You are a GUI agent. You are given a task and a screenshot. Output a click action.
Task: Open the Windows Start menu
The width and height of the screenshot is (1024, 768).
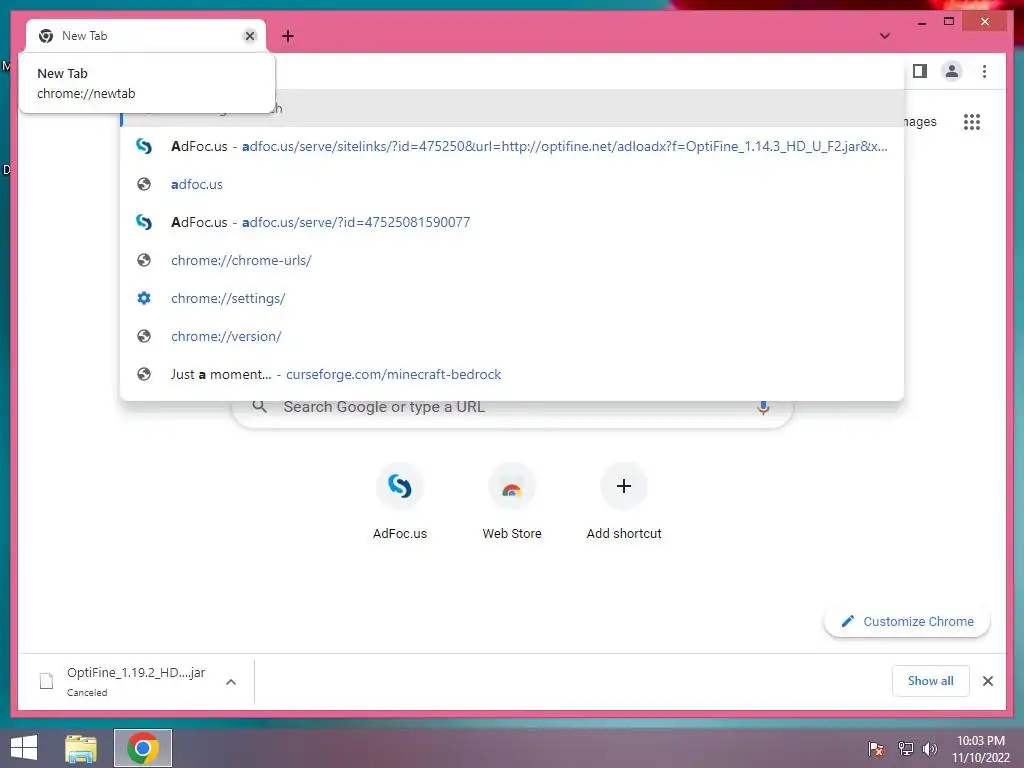(x=24, y=748)
